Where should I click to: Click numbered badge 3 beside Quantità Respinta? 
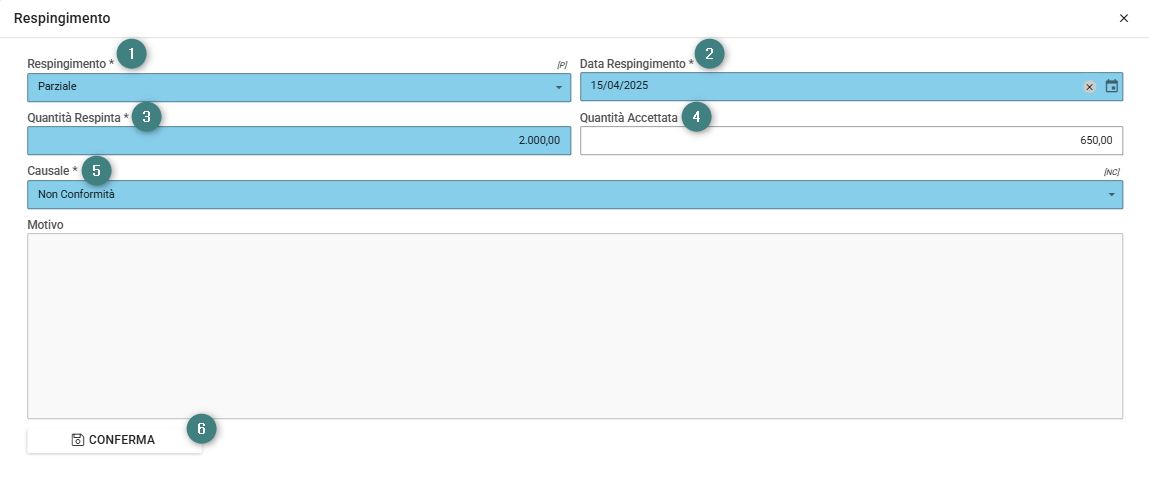point(147,116)
